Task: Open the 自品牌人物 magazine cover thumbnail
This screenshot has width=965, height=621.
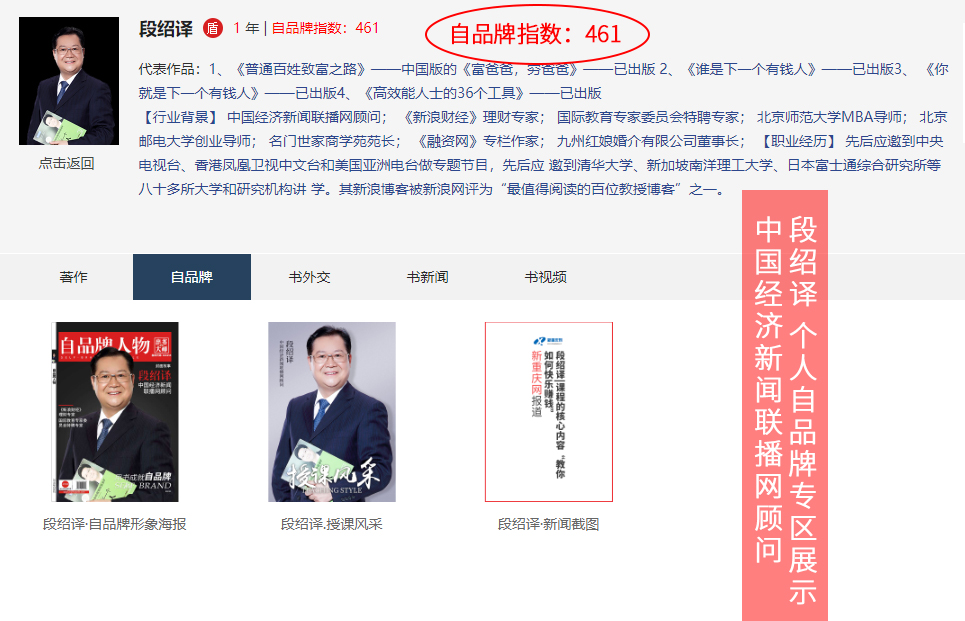Action: point(115,412)
